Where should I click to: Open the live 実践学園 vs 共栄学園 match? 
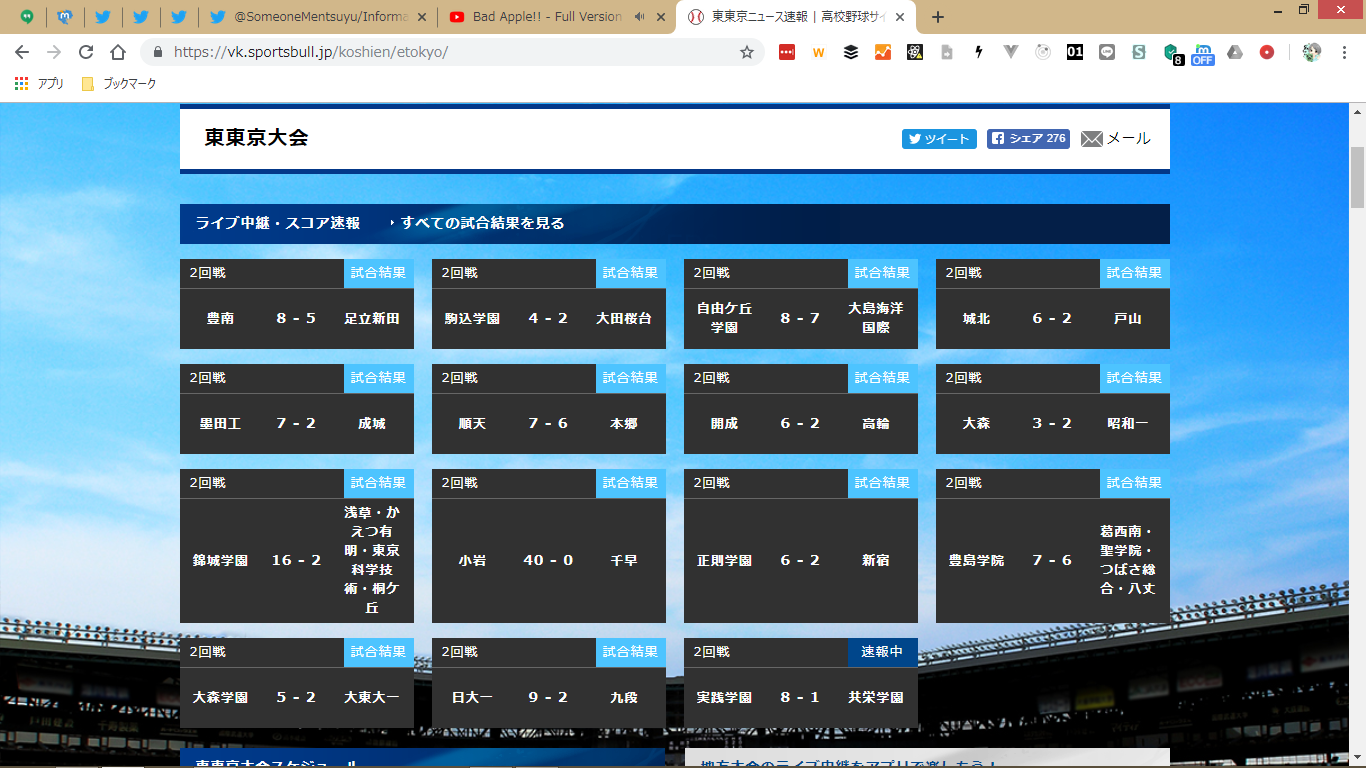point(800,697)
